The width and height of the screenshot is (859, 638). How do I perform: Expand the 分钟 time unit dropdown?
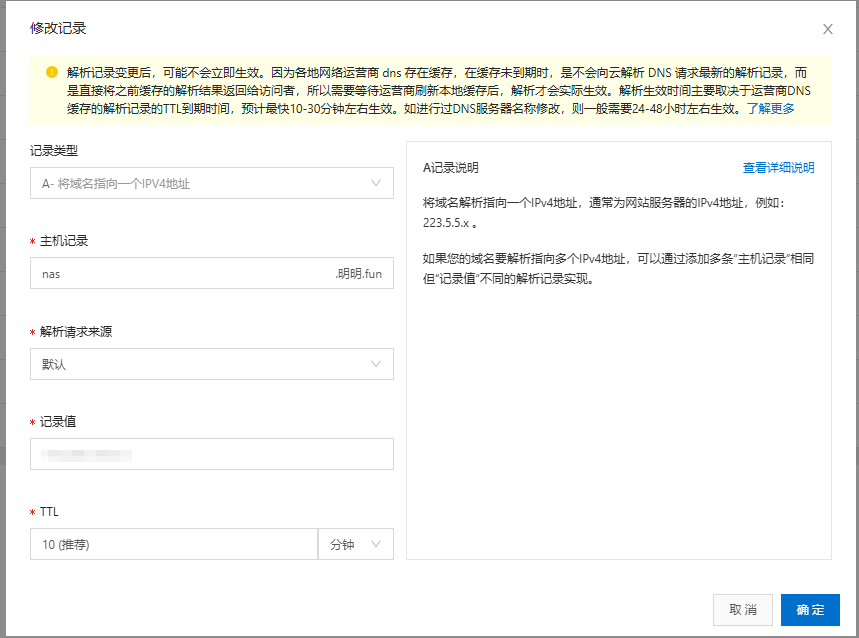tap(356, 544)
